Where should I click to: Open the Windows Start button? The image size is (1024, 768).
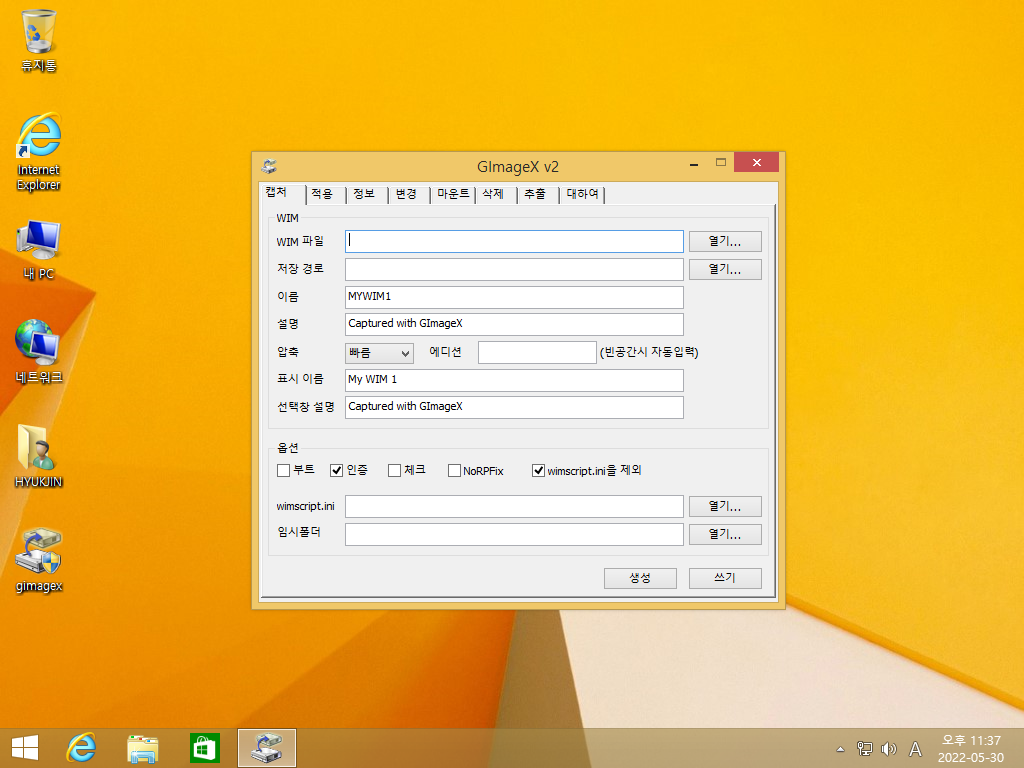click(25, 748)
